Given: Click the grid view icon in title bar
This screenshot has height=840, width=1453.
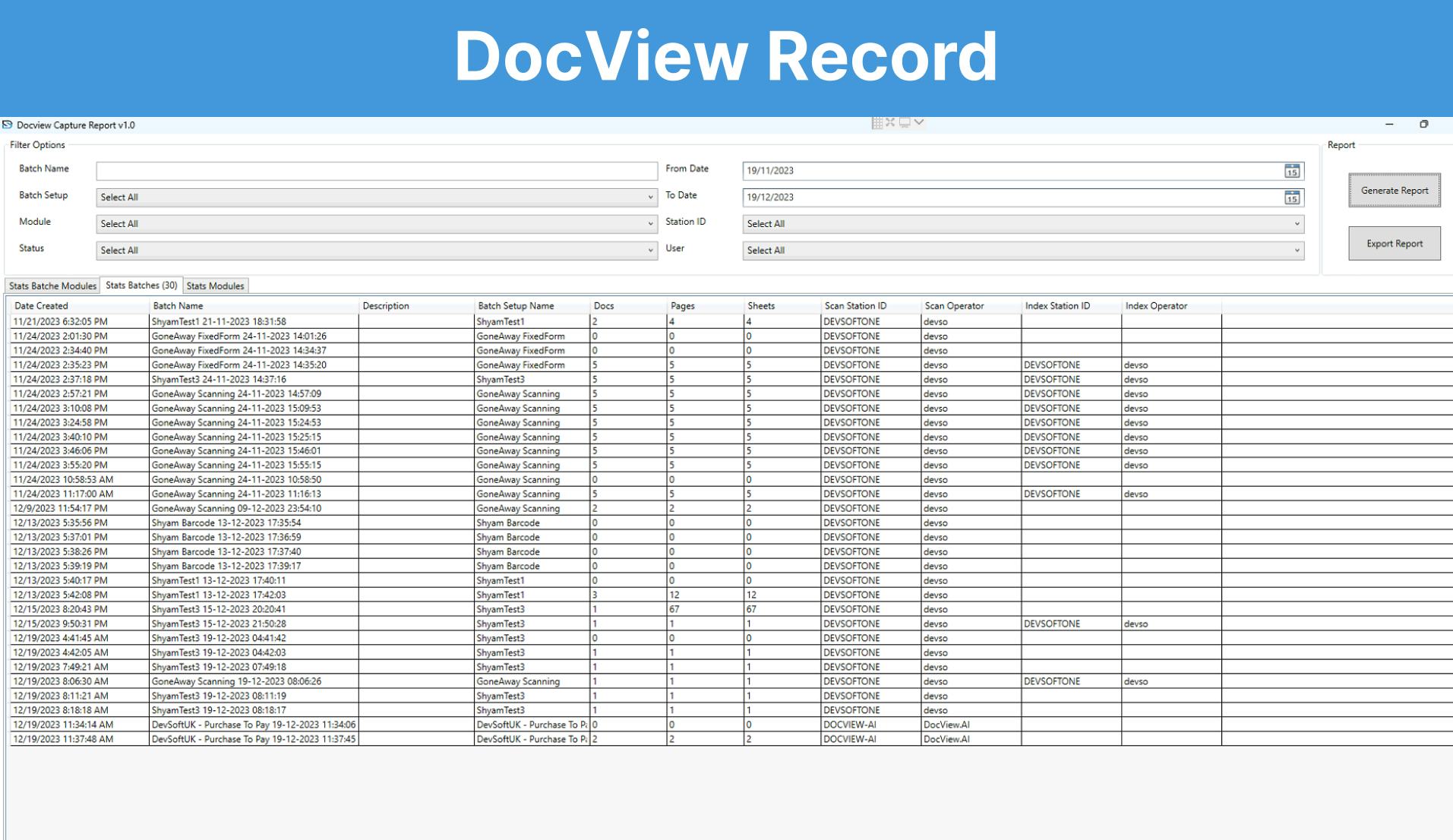Looking at the screenshot, I should 877,122.
